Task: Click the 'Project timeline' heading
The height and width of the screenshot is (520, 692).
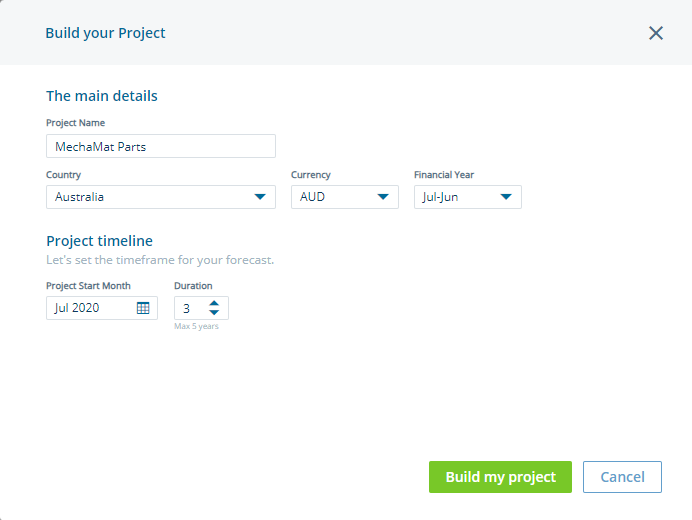Action: 99,241
